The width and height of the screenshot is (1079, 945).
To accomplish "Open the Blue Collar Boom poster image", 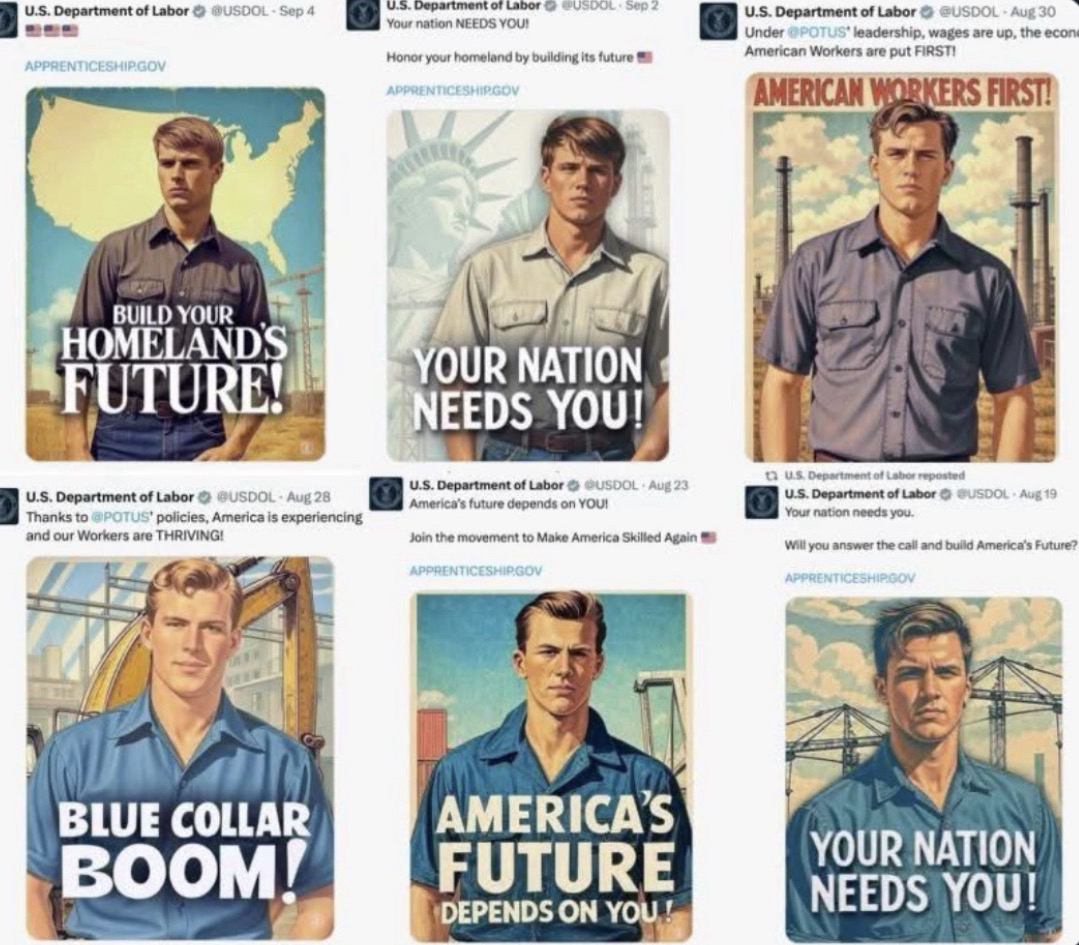I will pyautogui.click(x=180, y=748).
